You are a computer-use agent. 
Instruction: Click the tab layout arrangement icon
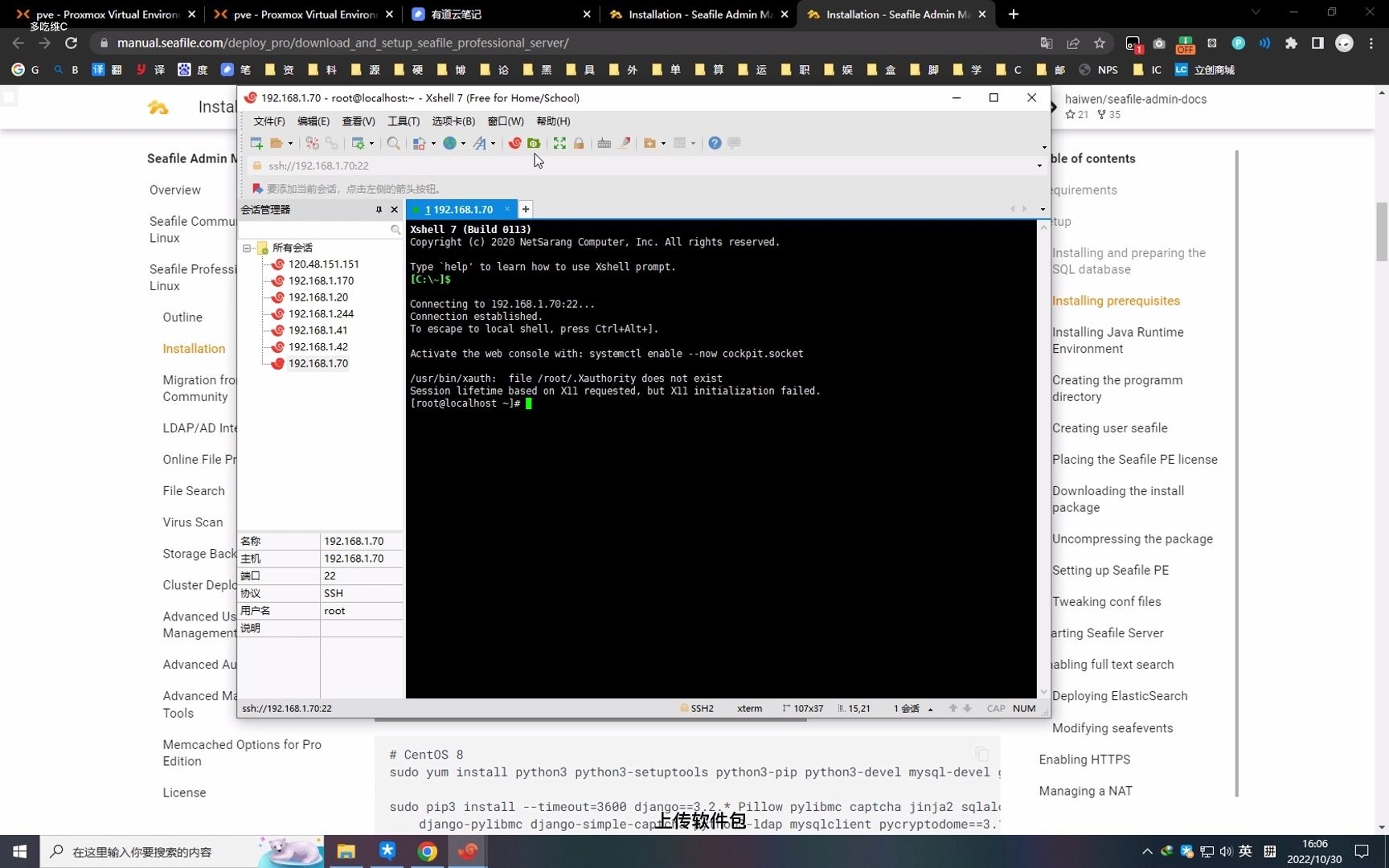[680, 143]
